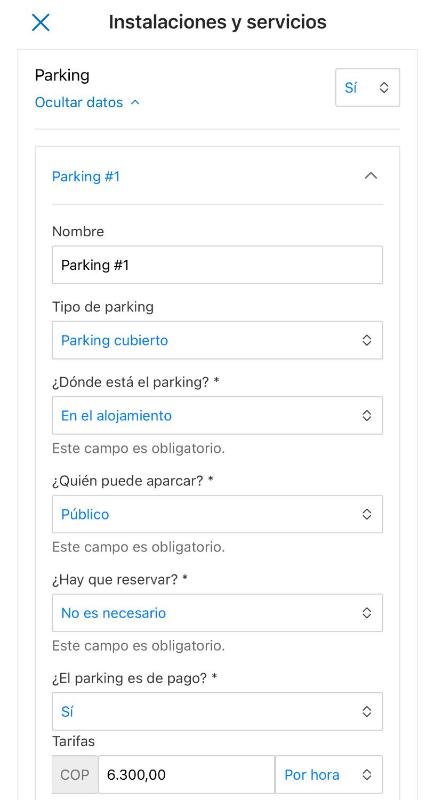Open the ¿Hay que reservar? dropdown
The width and height of the screenshot is (435, 800).
(x=217, y=613)
